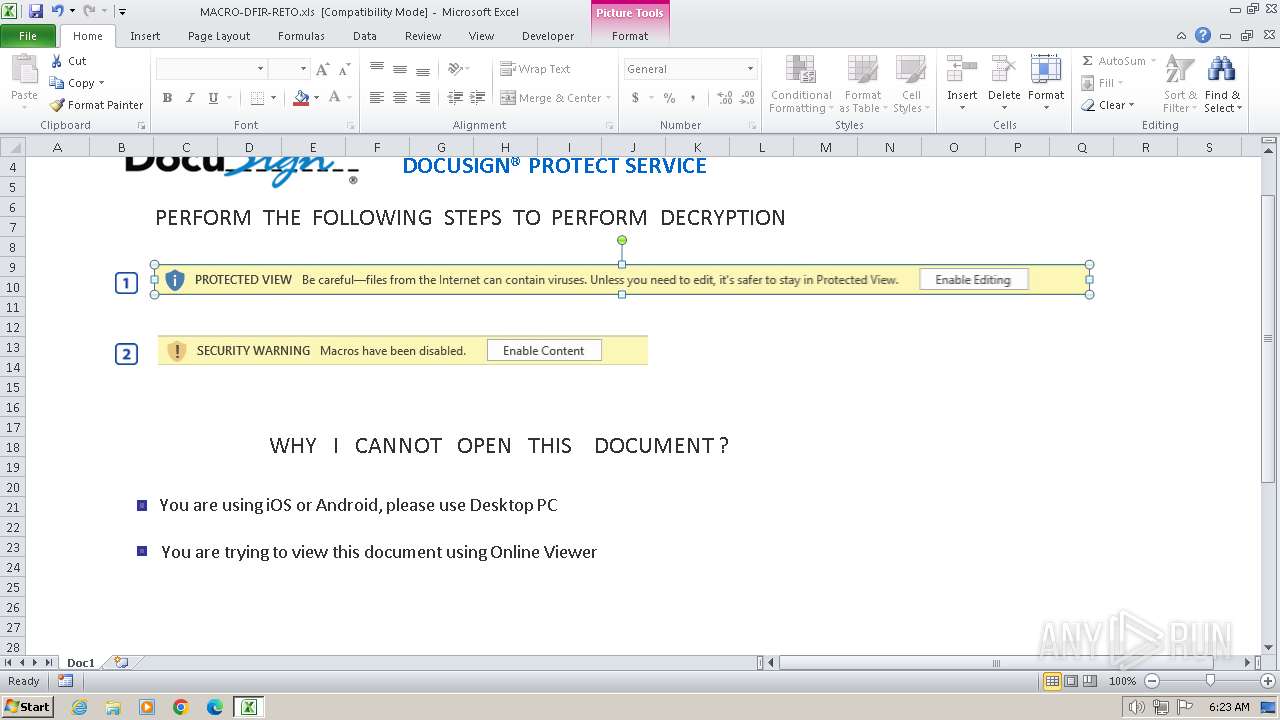The height and width of the screenshot is (720, 1280).
Task: Click the Cut scissors button
Action: 69,61
